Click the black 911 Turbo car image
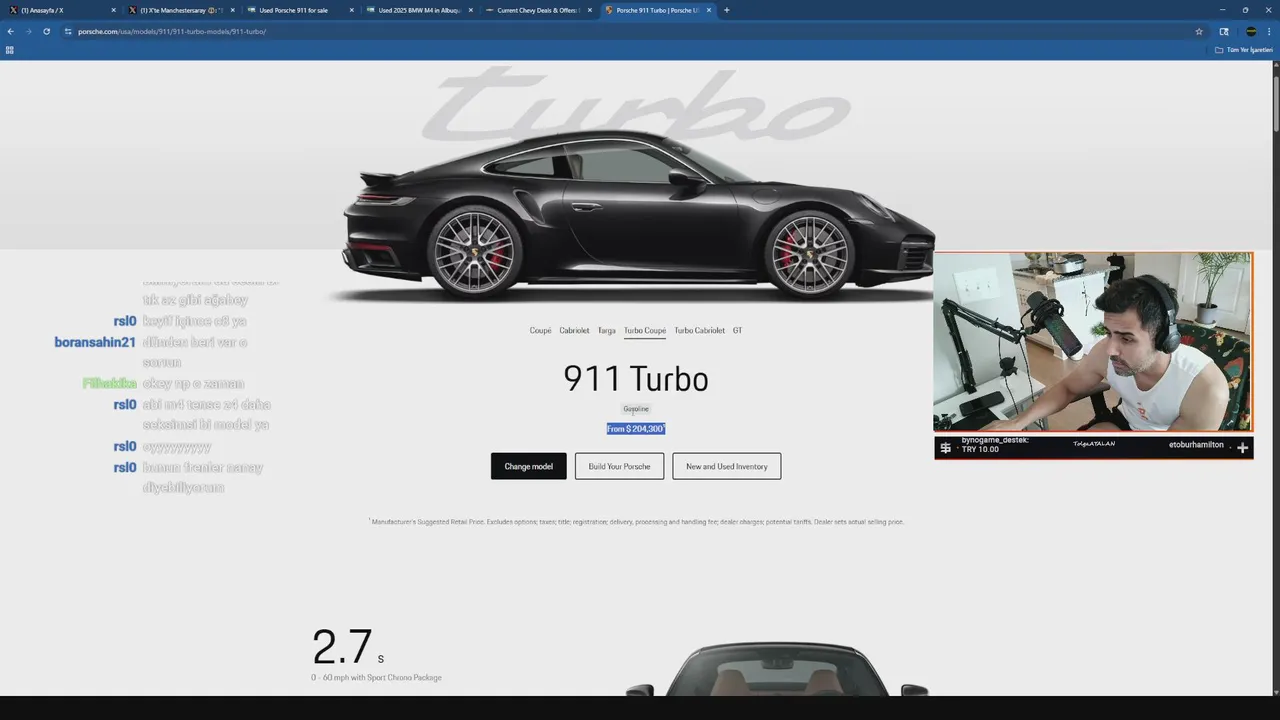The width and height of the screenshot is (1280, 720). 637,218
